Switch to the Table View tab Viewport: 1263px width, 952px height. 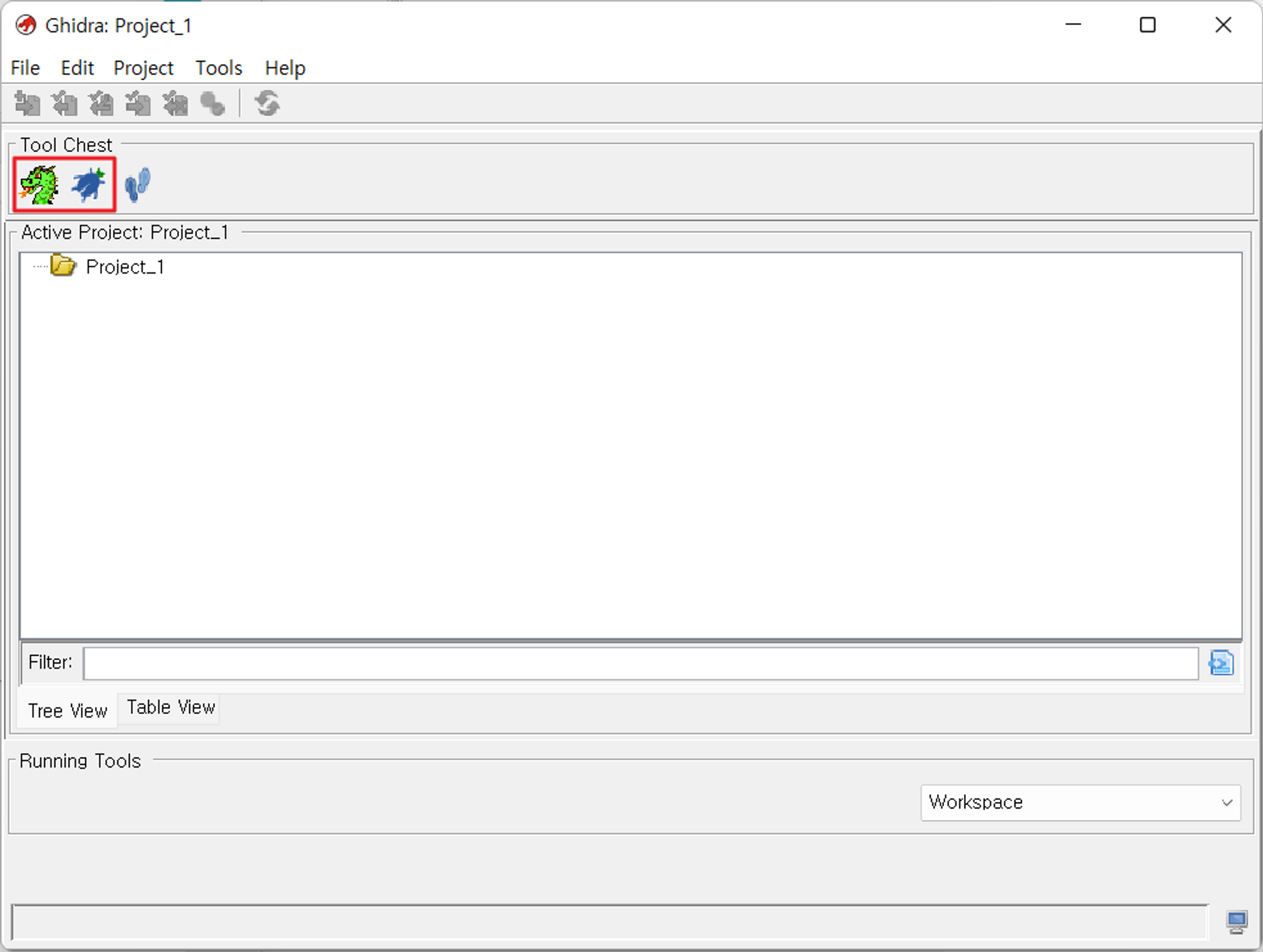click(x=170, y=708)
